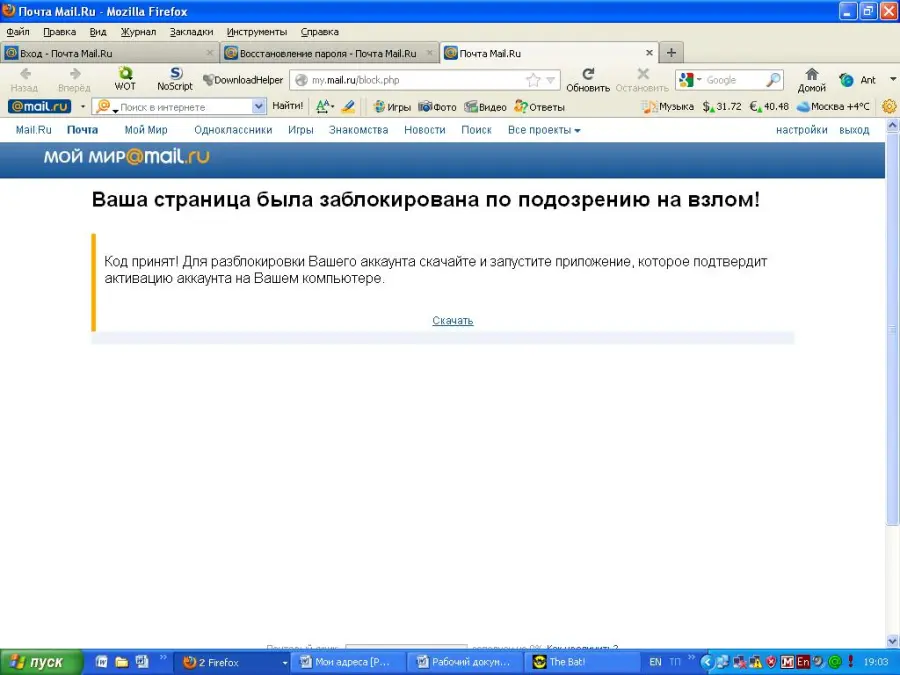Click the @mail.ru toolbar logo
Viewport: 900px width, 675px height.
coord(40,106)
